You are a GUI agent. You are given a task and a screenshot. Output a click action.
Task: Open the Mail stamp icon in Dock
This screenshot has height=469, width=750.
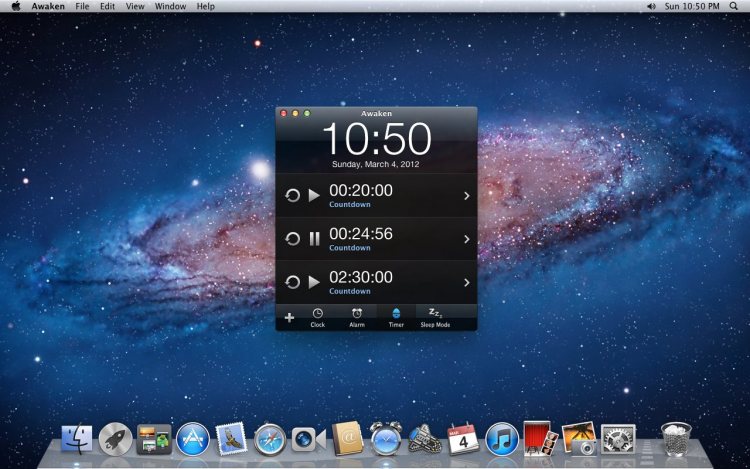click(232, 438)
